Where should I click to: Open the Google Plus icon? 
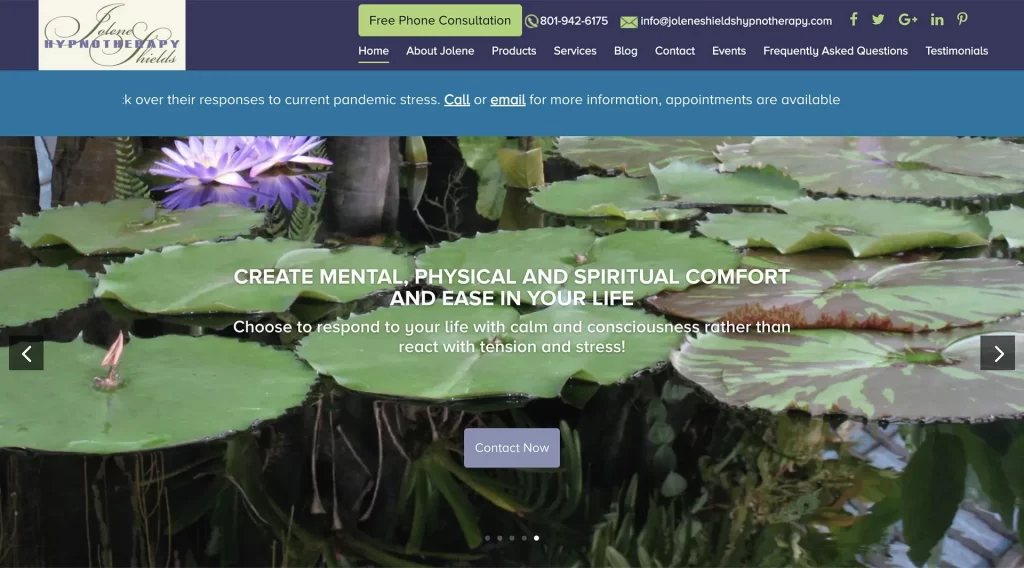[x=908, y=20]
